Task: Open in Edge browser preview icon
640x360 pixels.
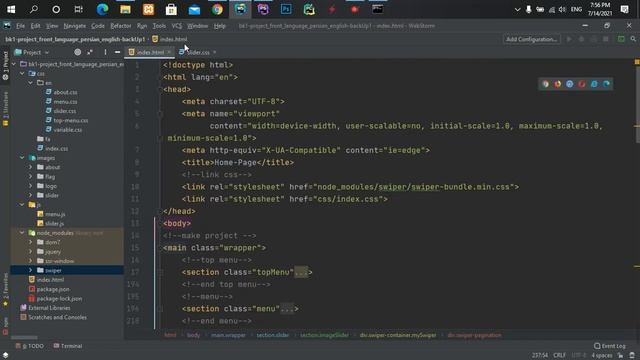Action: (x=607, y=84)
